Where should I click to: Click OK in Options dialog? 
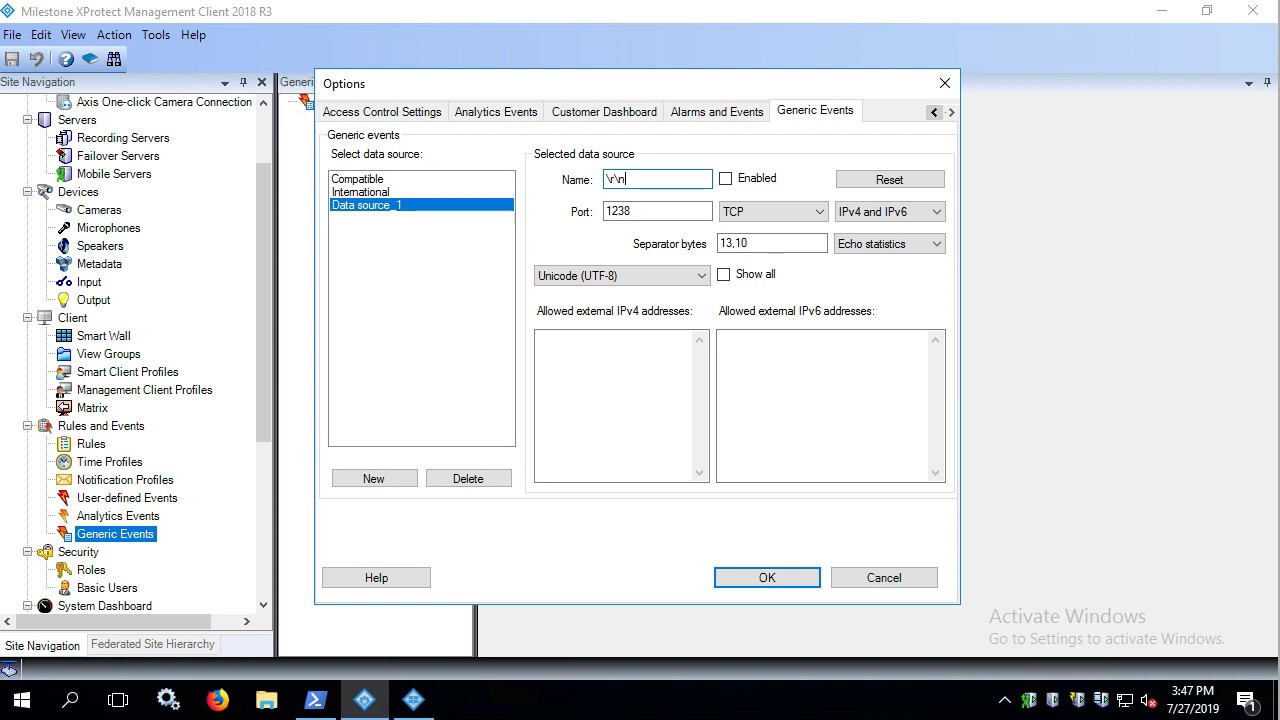(x=767, y=578)
